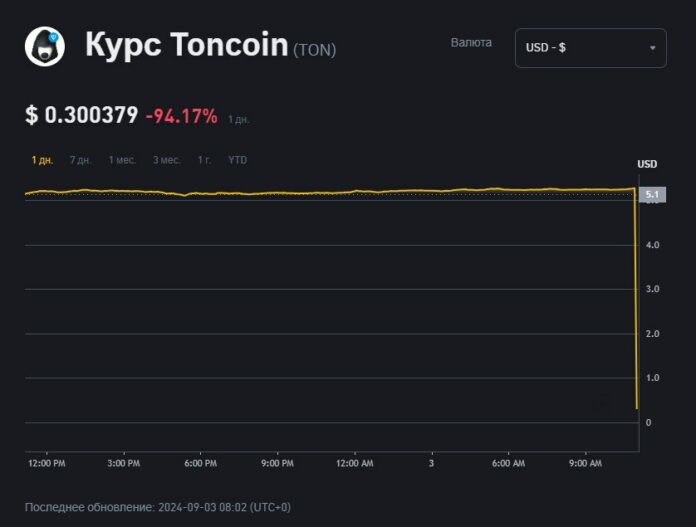Click the (TON) ticker symbol

pos(314,49)
